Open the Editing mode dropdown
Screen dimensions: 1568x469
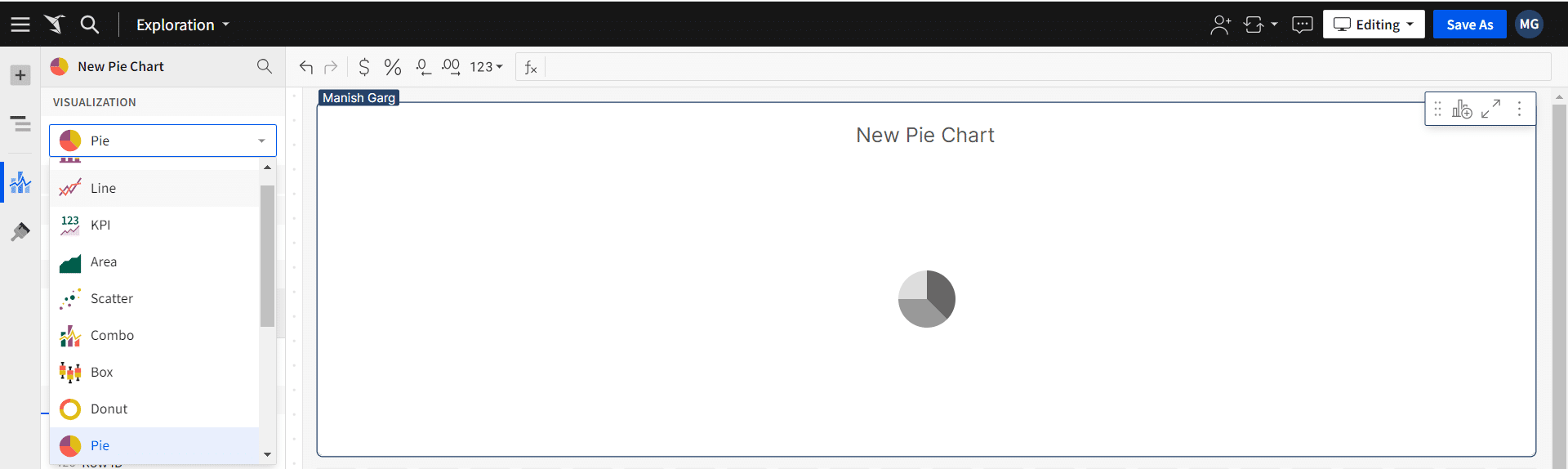1374,25
